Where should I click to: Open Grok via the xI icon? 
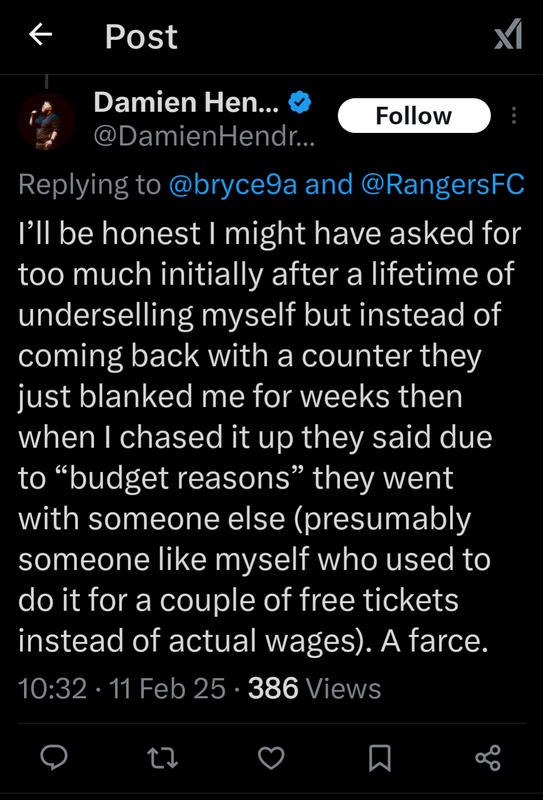coord(508,35)
